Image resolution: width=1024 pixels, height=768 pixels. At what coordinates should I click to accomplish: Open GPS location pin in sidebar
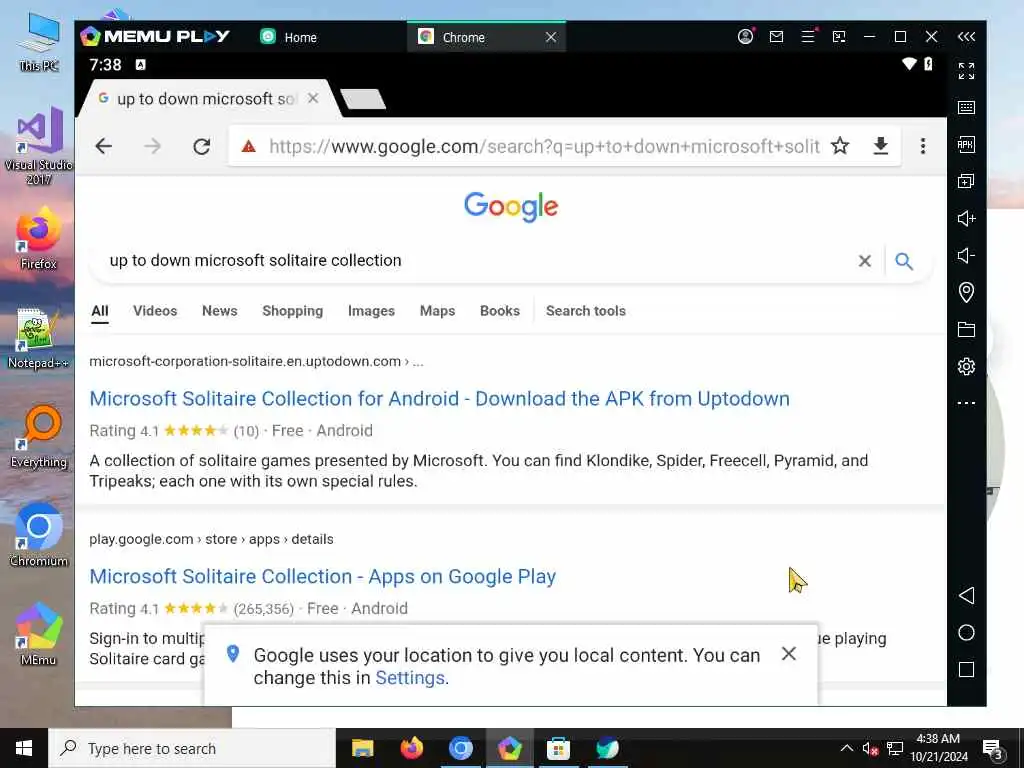(967, 292)
